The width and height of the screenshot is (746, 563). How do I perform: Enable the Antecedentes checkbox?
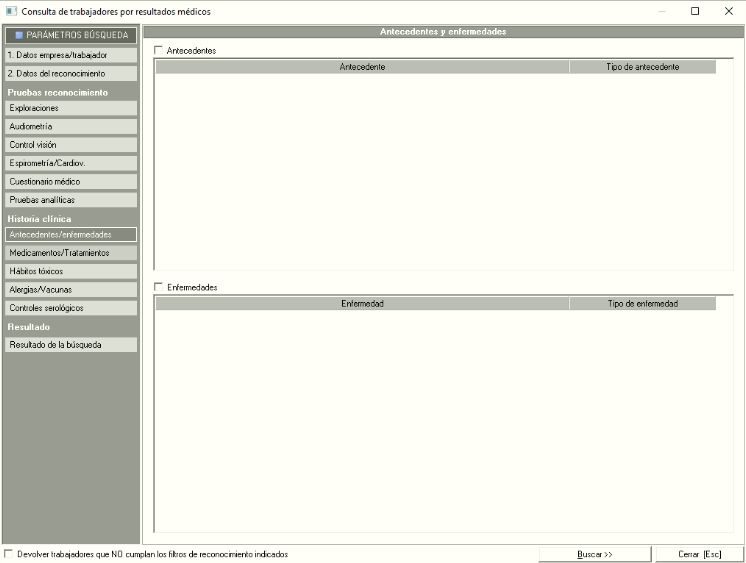tap(159, 50)
